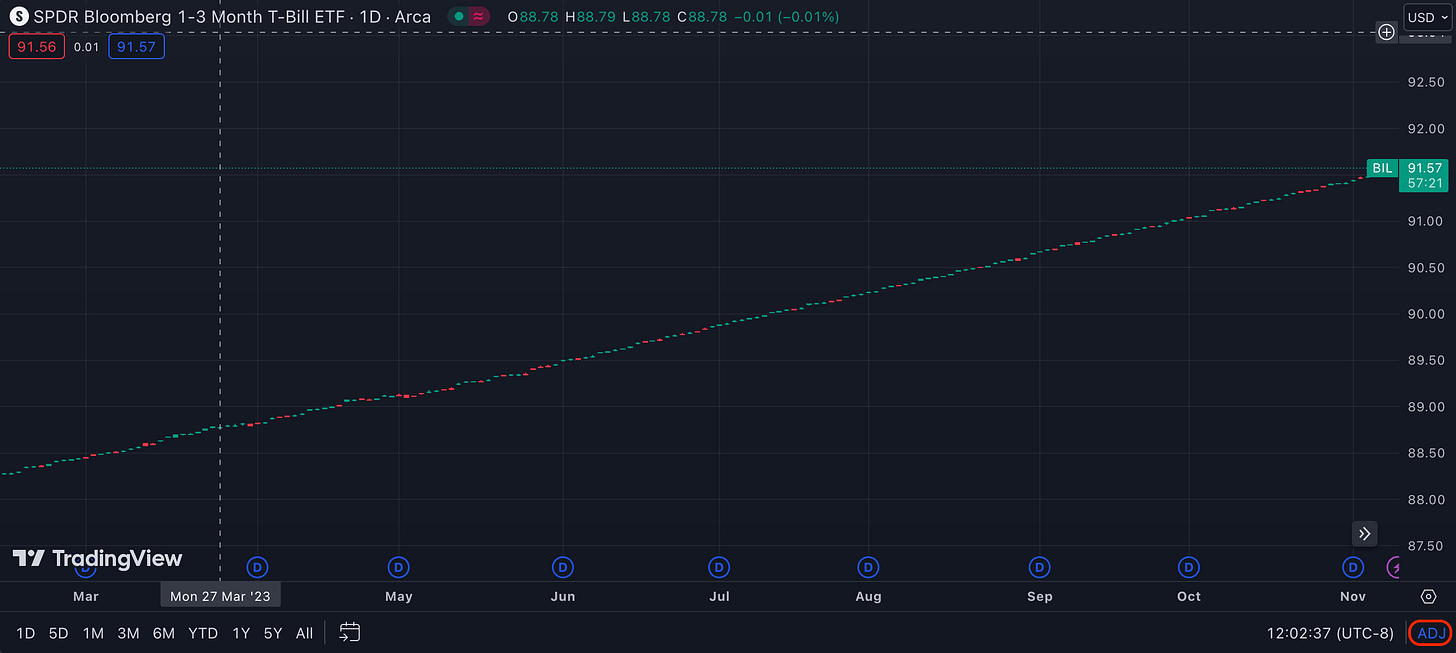Click the 89.50 price axis label
The height and width of the screenshot is (653, 1456).
tap(1425, 361)
